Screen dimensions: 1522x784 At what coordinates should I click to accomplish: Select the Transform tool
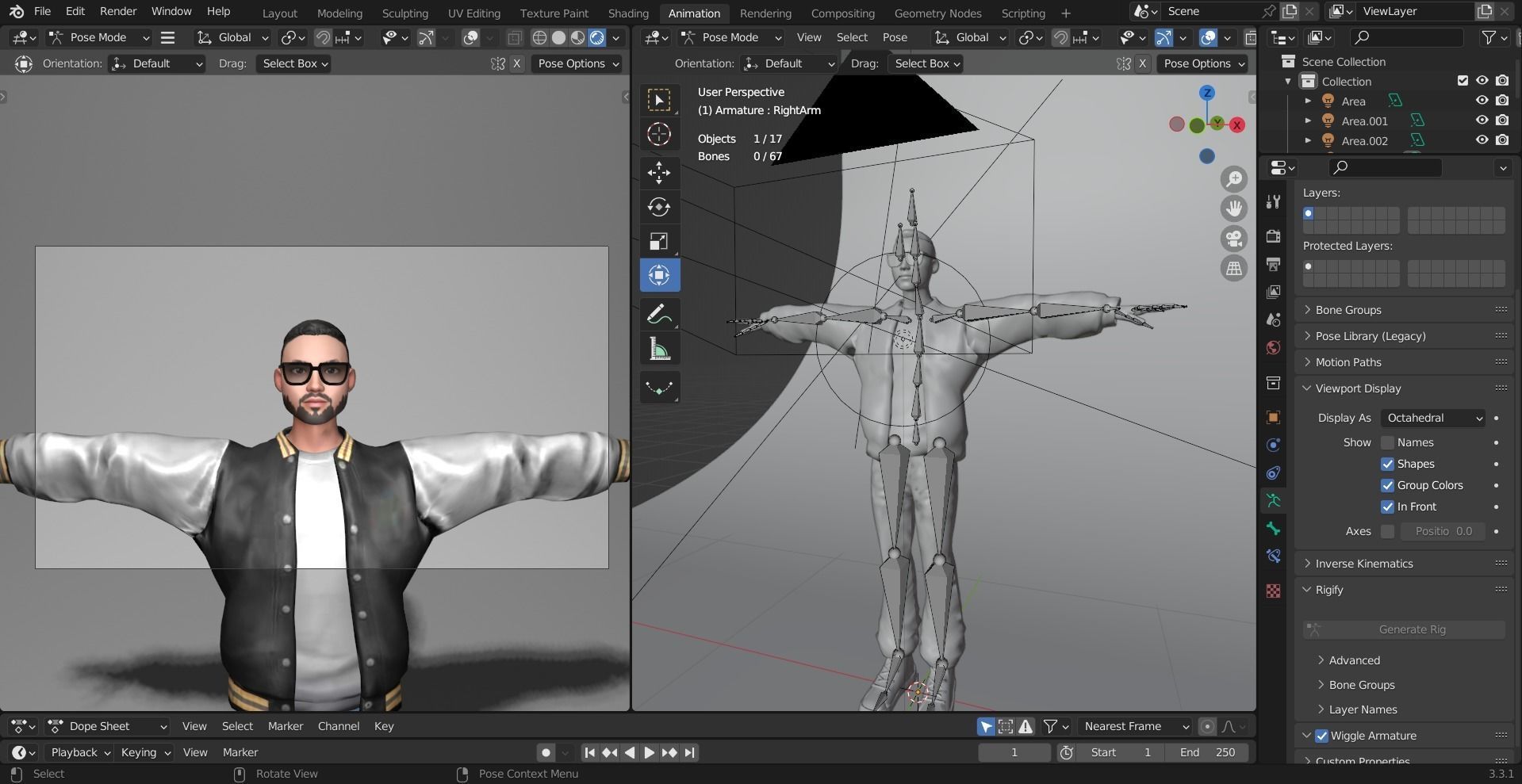659,275
